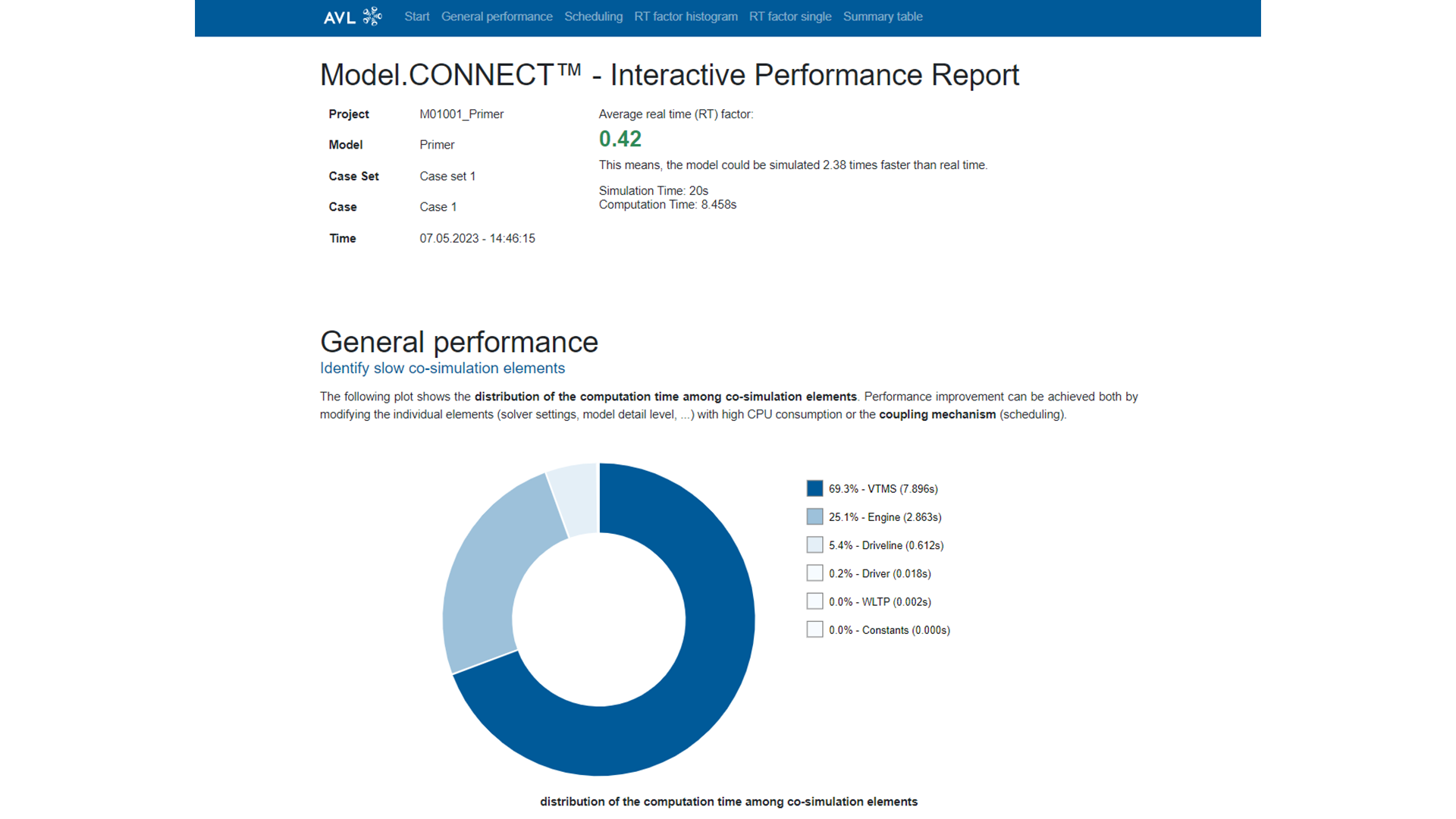Select legend entry 69.3% - VTMS (7.896s)
Image resolution: width=1456 pixels, height=819 pixels.
[x=883, y=489]
